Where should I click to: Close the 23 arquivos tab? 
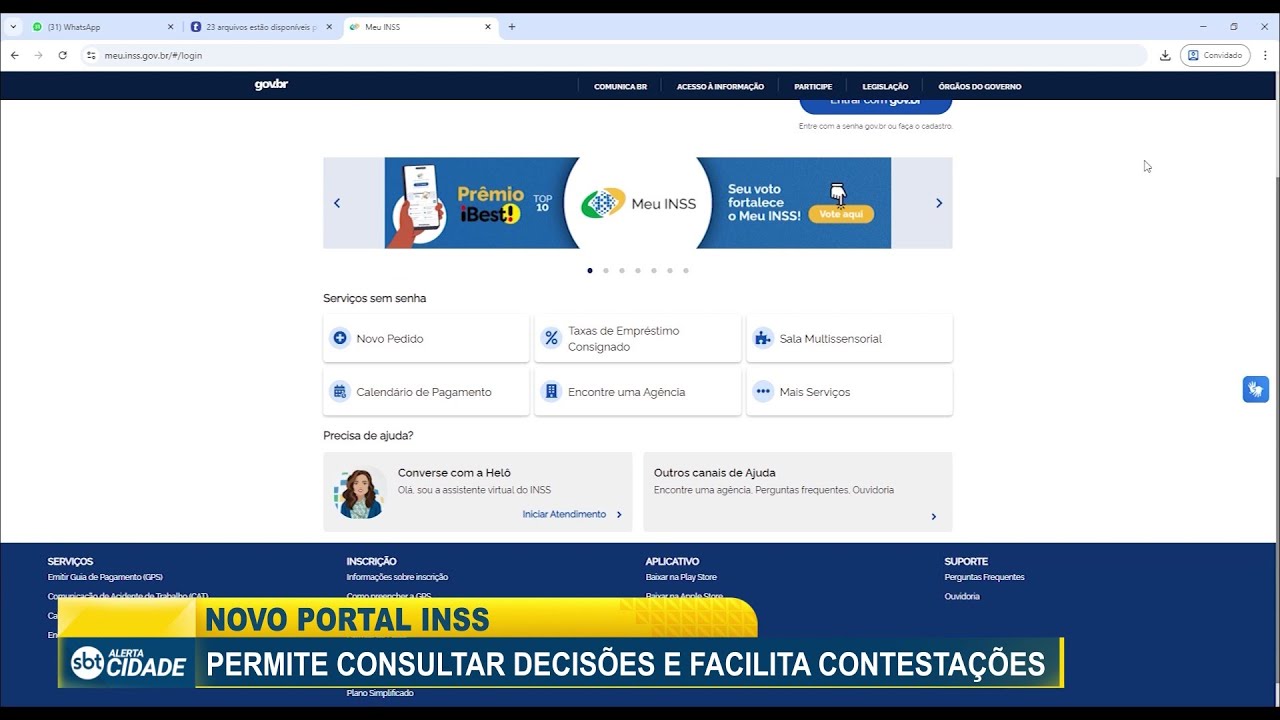(x=329, y=27)
